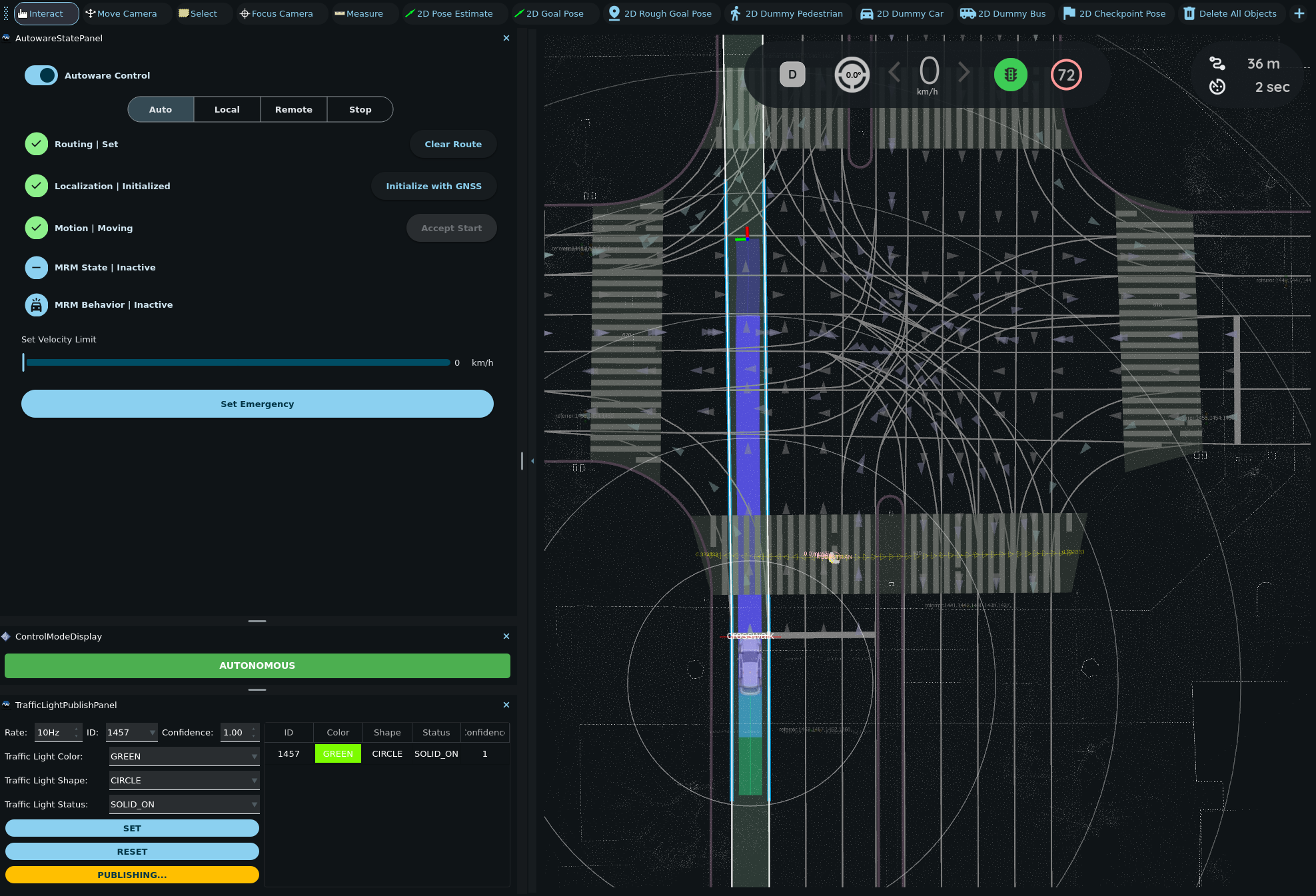
Task: Click the 72 speed limit sign
Action: pyautogui.click(x=1066, y=75)
